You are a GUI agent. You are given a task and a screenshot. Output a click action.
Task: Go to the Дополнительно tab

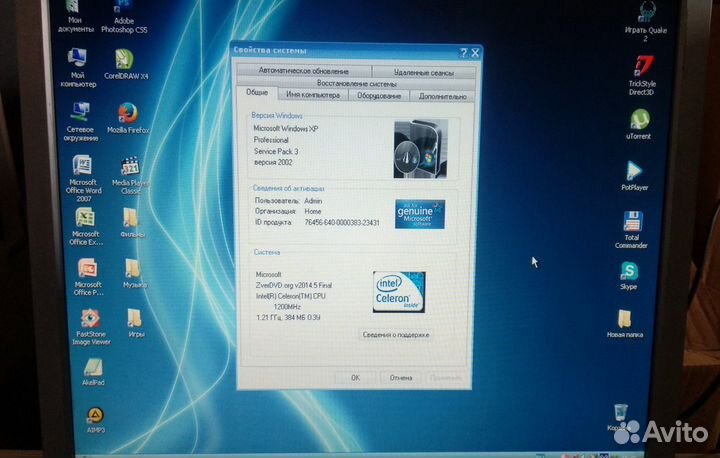click(442, 96)
